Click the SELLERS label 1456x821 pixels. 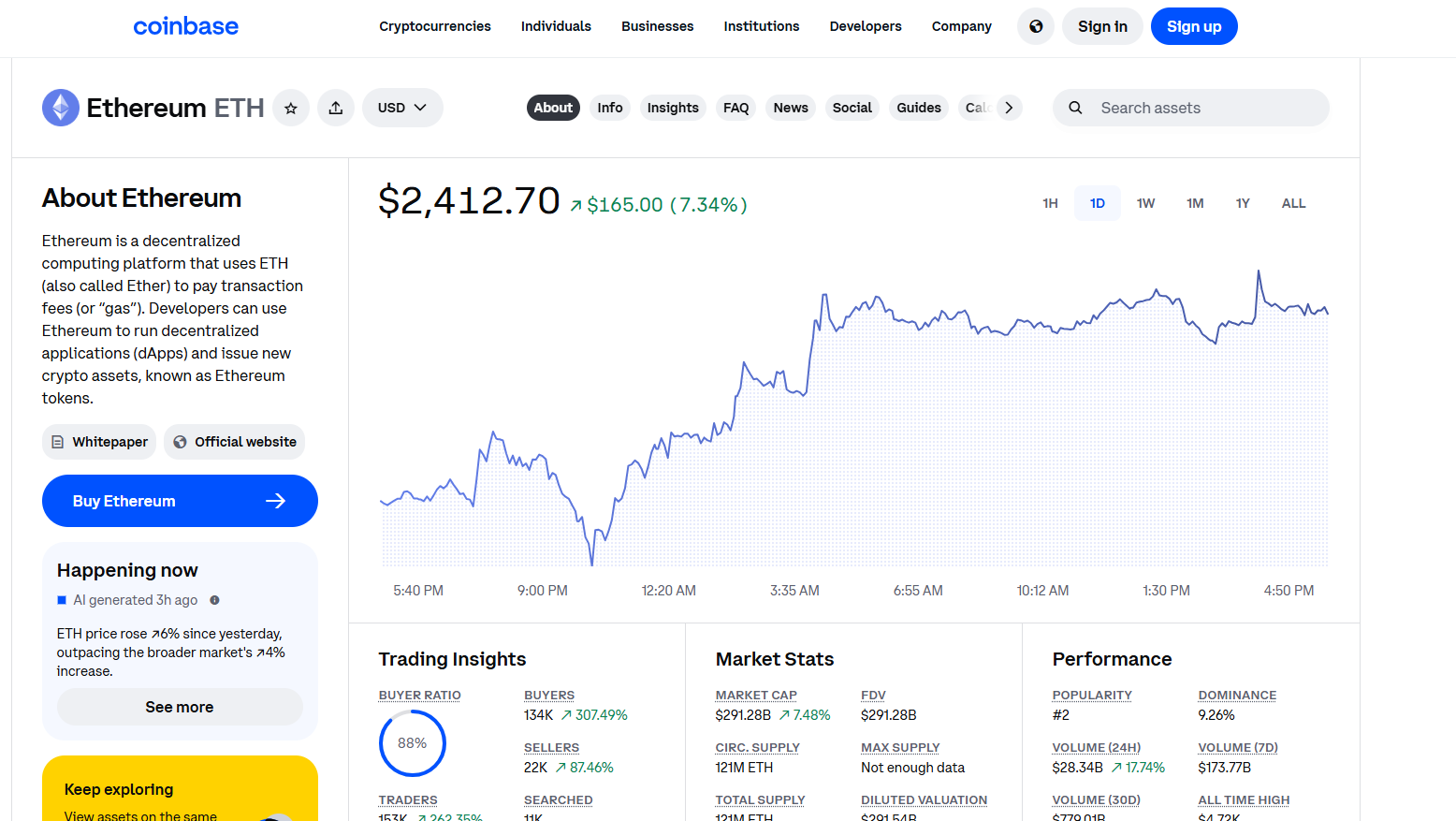[551, 748]
